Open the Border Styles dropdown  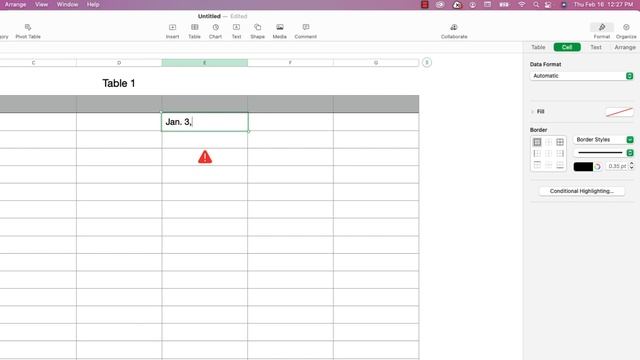[x=603, y=140]
